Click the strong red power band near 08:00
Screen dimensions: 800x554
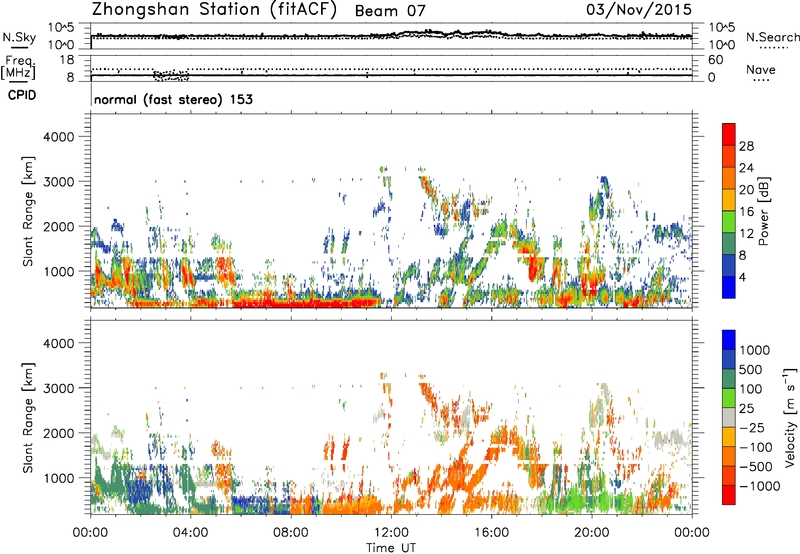tap(306, 303)
